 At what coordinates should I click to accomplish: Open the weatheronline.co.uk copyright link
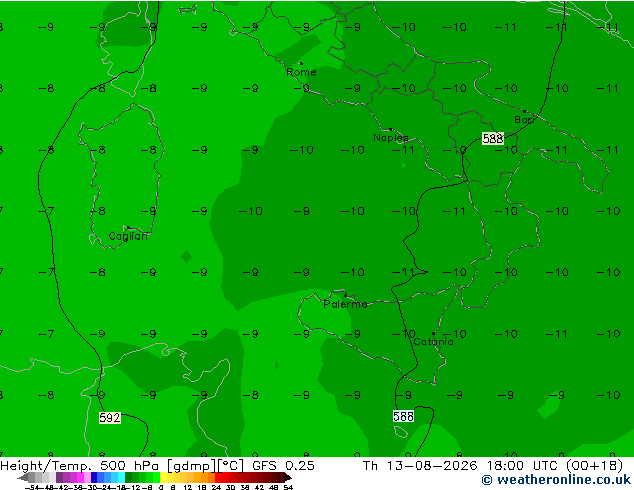pyautogui.click(x=556, y=480)
